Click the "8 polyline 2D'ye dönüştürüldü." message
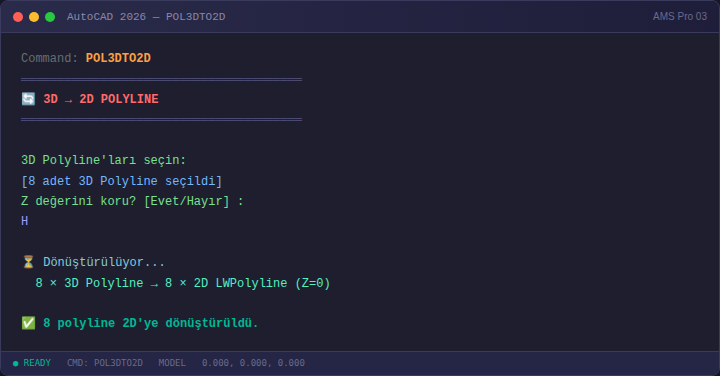Image resolution: width=720 pixels, height=376 pixels. click(x=151, y=323)
